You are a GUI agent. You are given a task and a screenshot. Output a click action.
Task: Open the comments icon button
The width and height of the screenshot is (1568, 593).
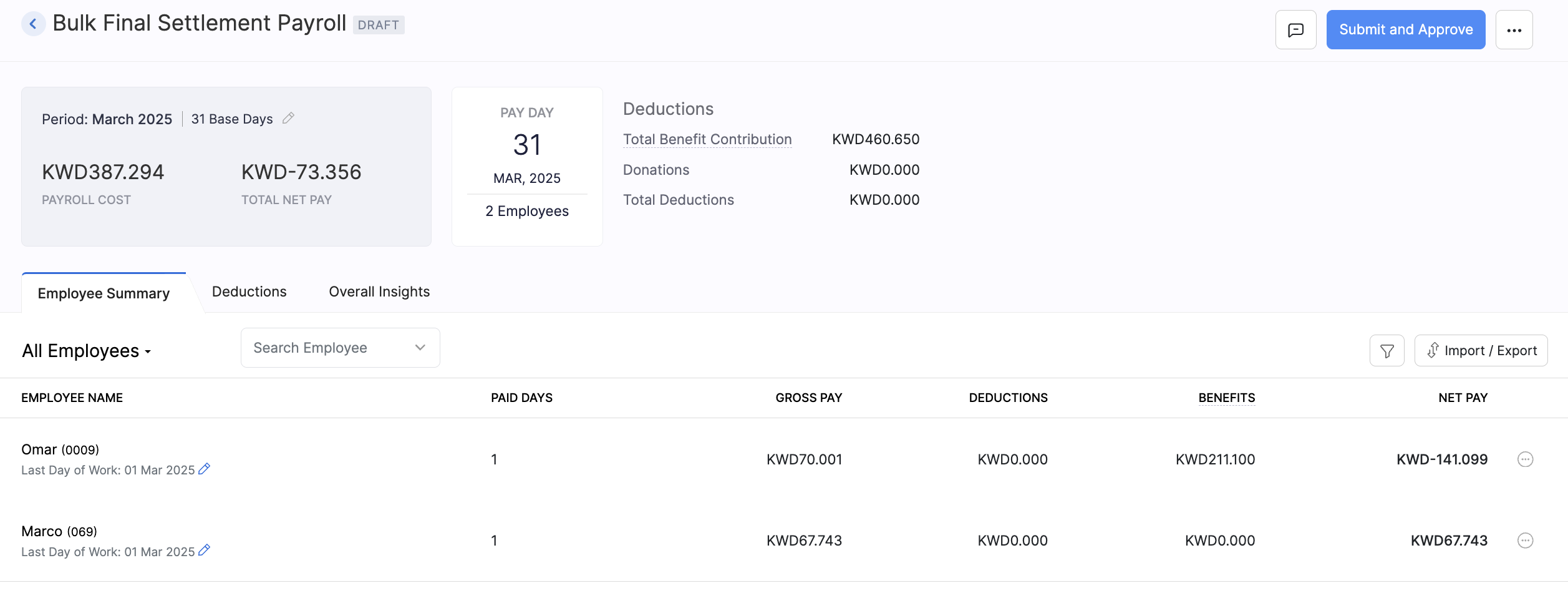1295,30
